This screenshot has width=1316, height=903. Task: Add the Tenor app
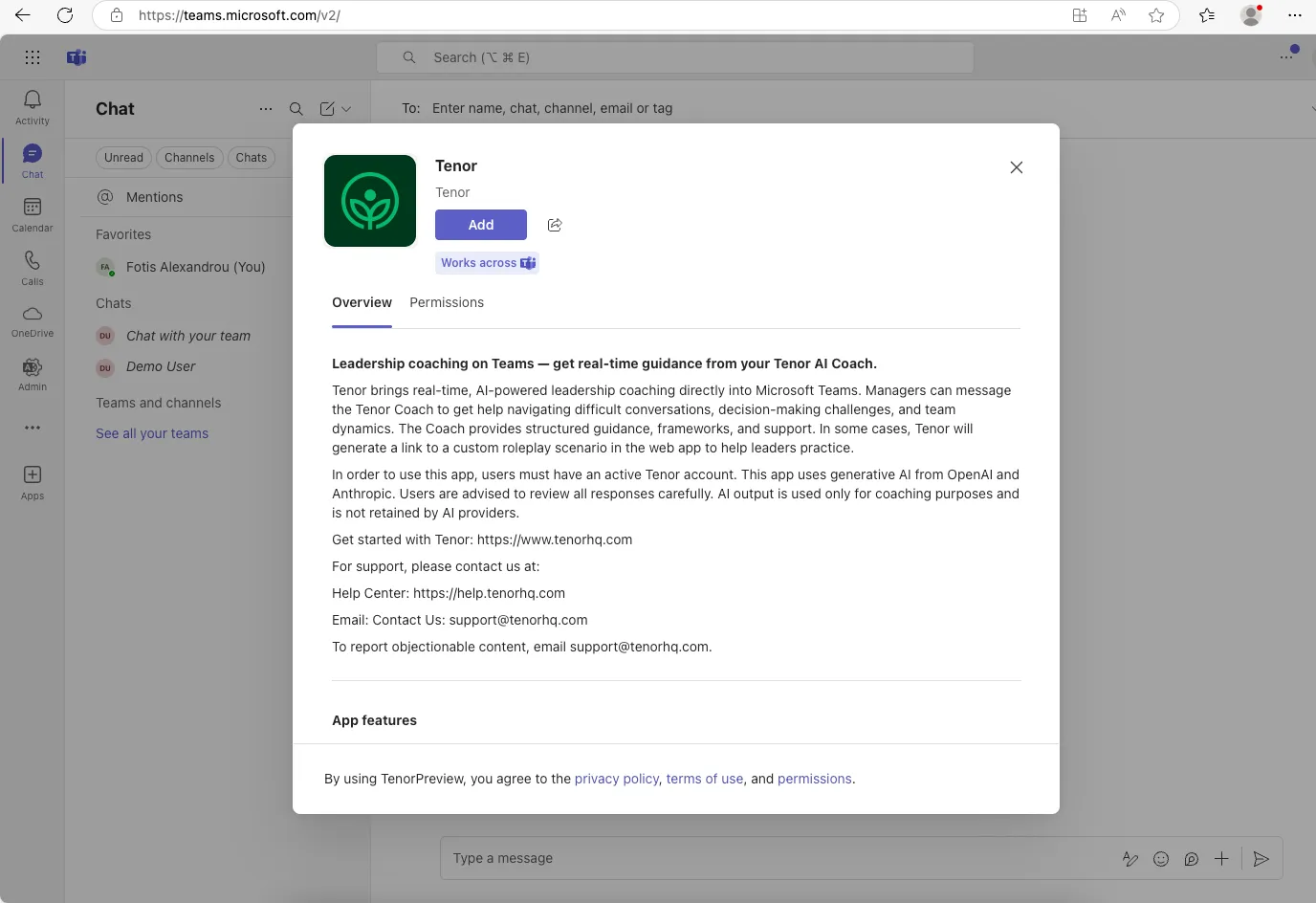click(481, 225)
